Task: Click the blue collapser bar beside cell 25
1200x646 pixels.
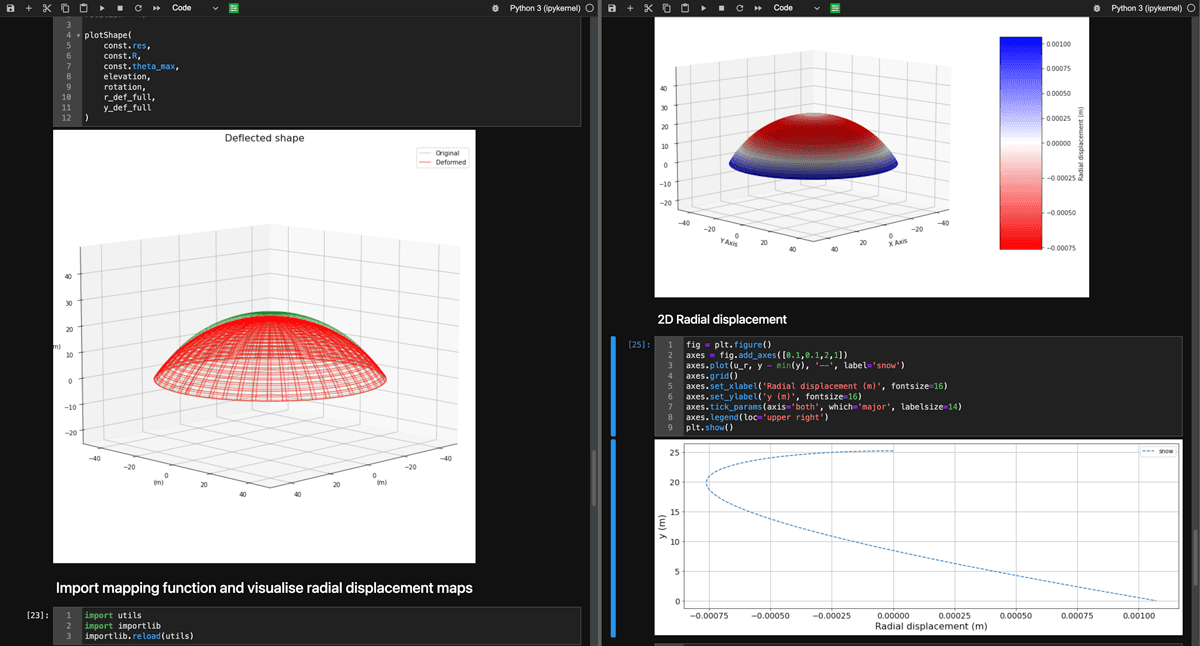Action: pyautogui.click(x=612, y=385)
